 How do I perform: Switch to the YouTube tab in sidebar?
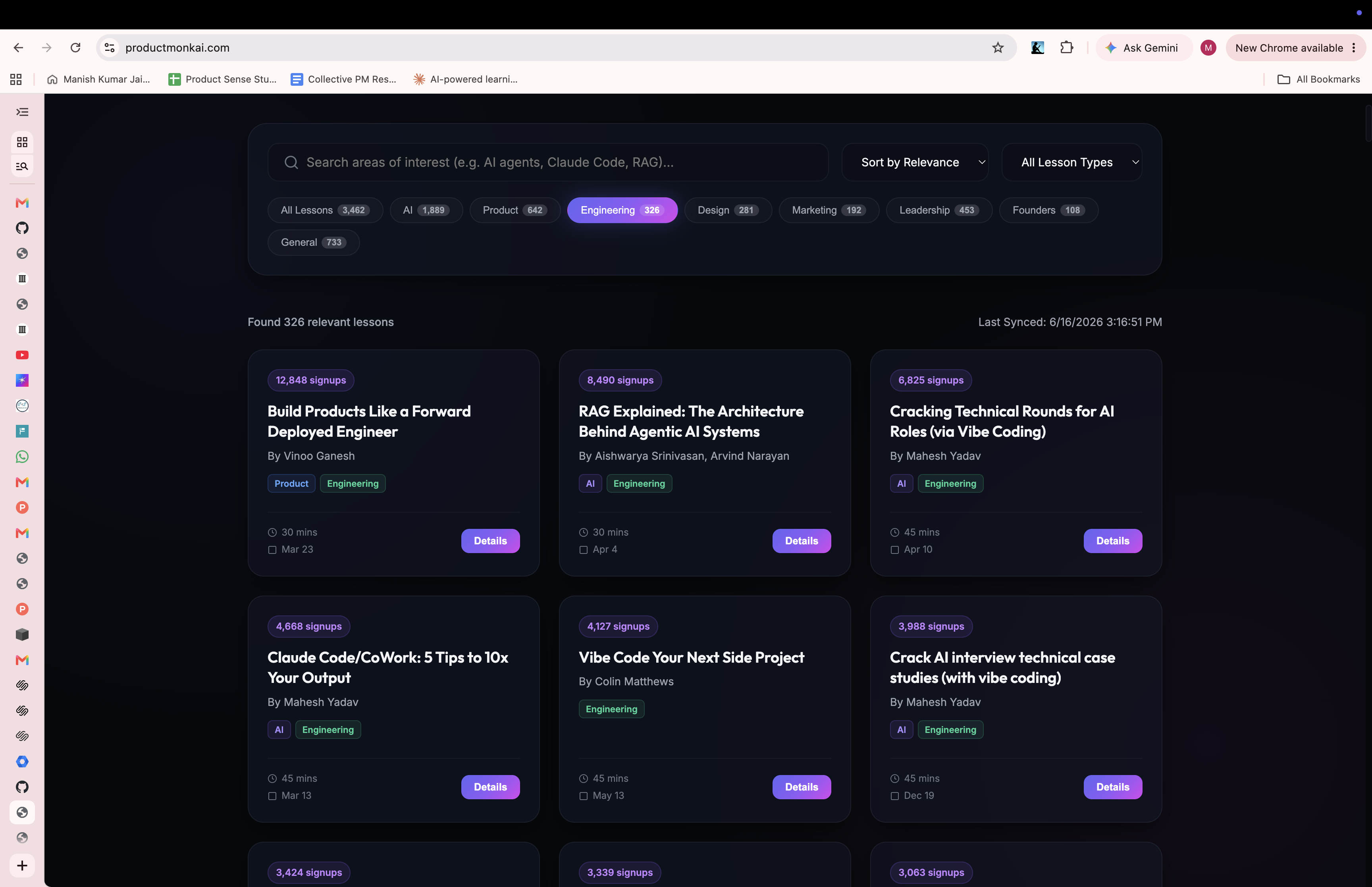pyautogui.click(x=22, y=355)
